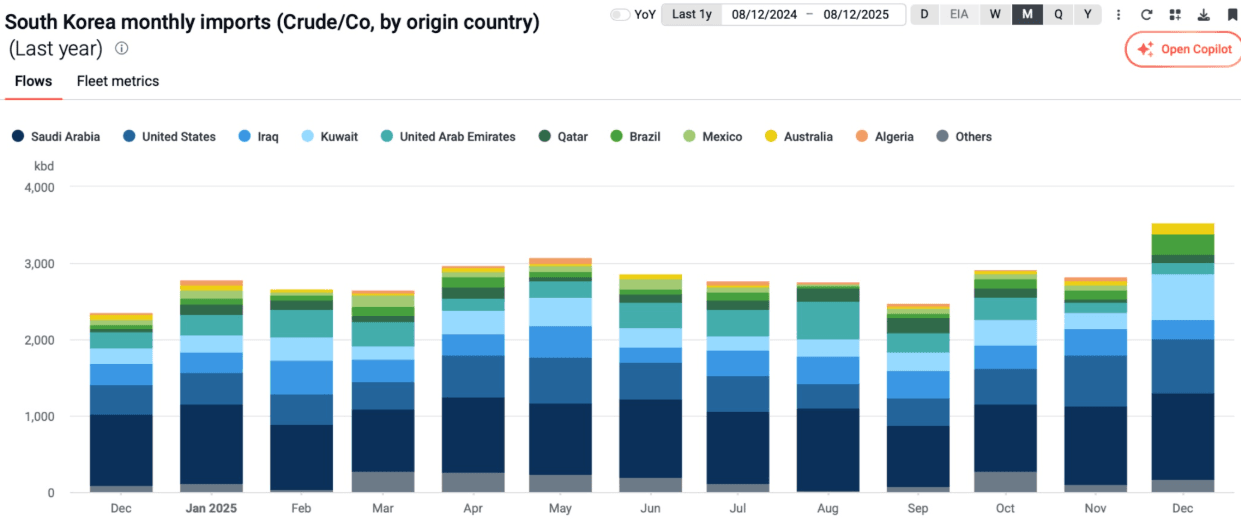1241x522 pixels.
Task: Toggle the United States legend item
Action: tap(169, 137)
